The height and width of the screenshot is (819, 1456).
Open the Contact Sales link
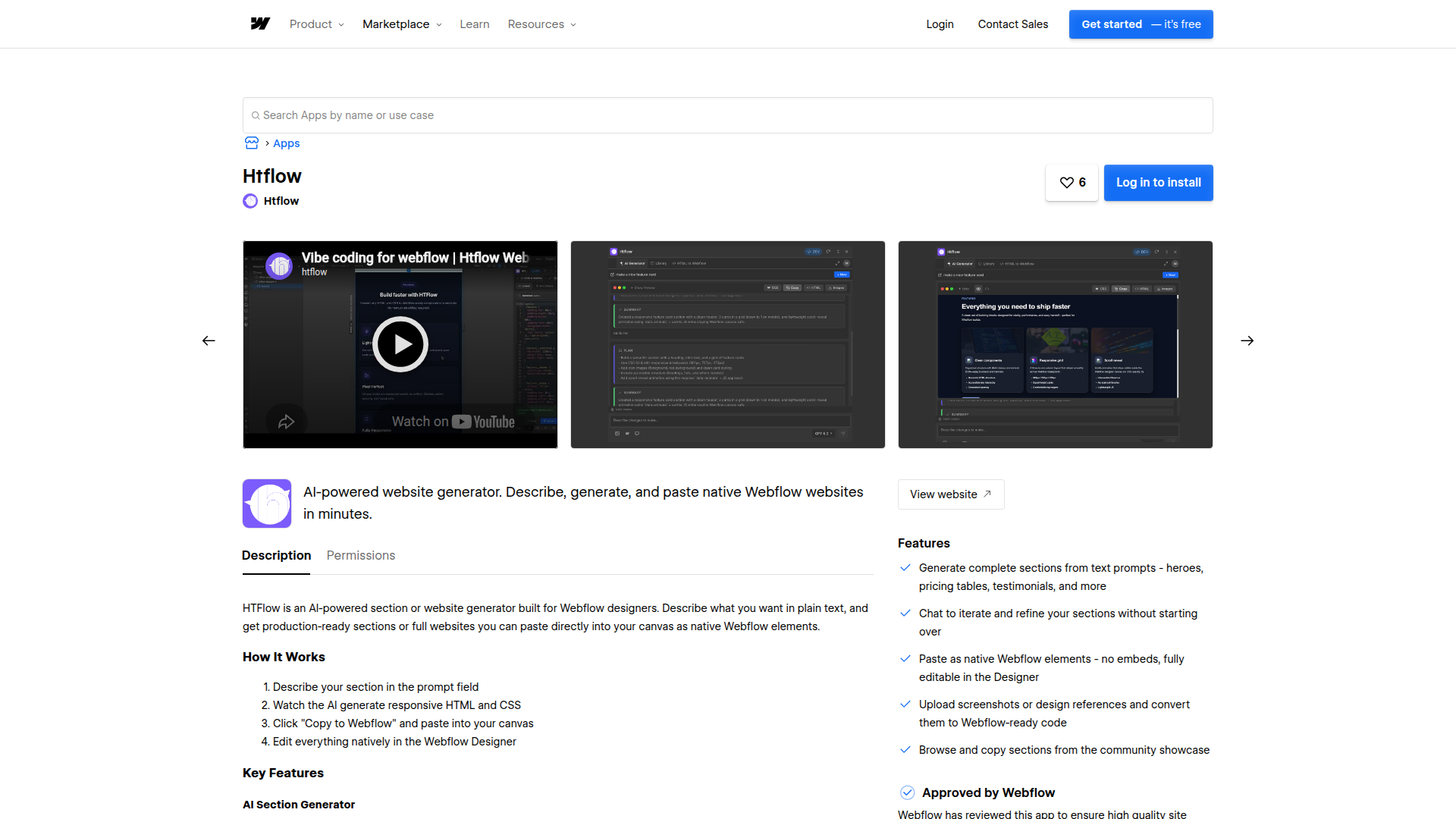click(x=1013, y=24)
